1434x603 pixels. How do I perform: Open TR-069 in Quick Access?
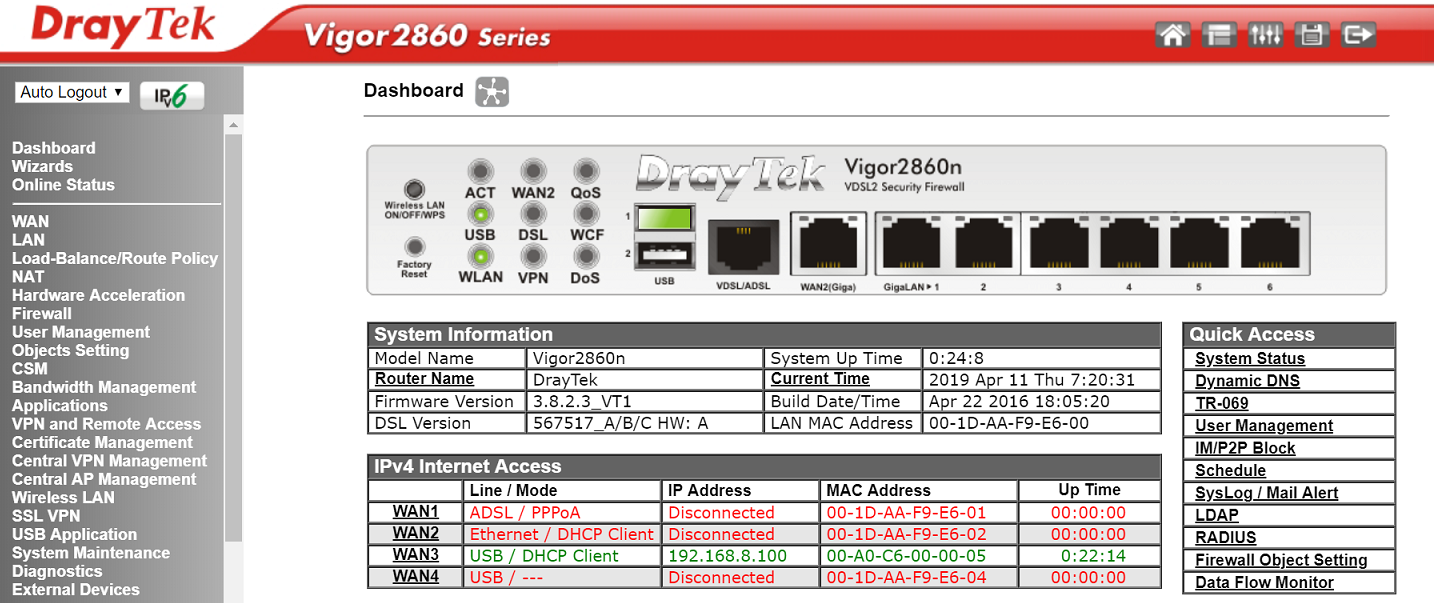point(1222,404)
